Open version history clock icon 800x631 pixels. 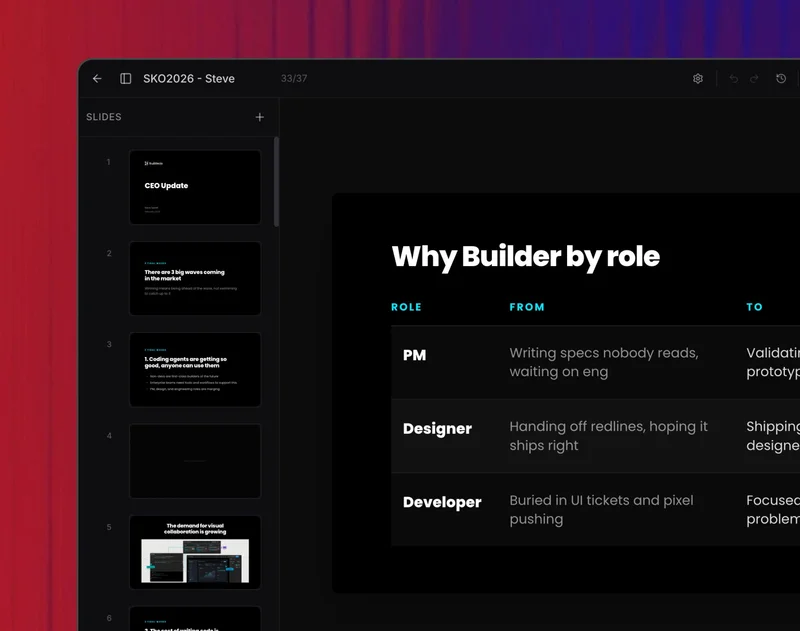pyautogui.click(x=781, y=79)
